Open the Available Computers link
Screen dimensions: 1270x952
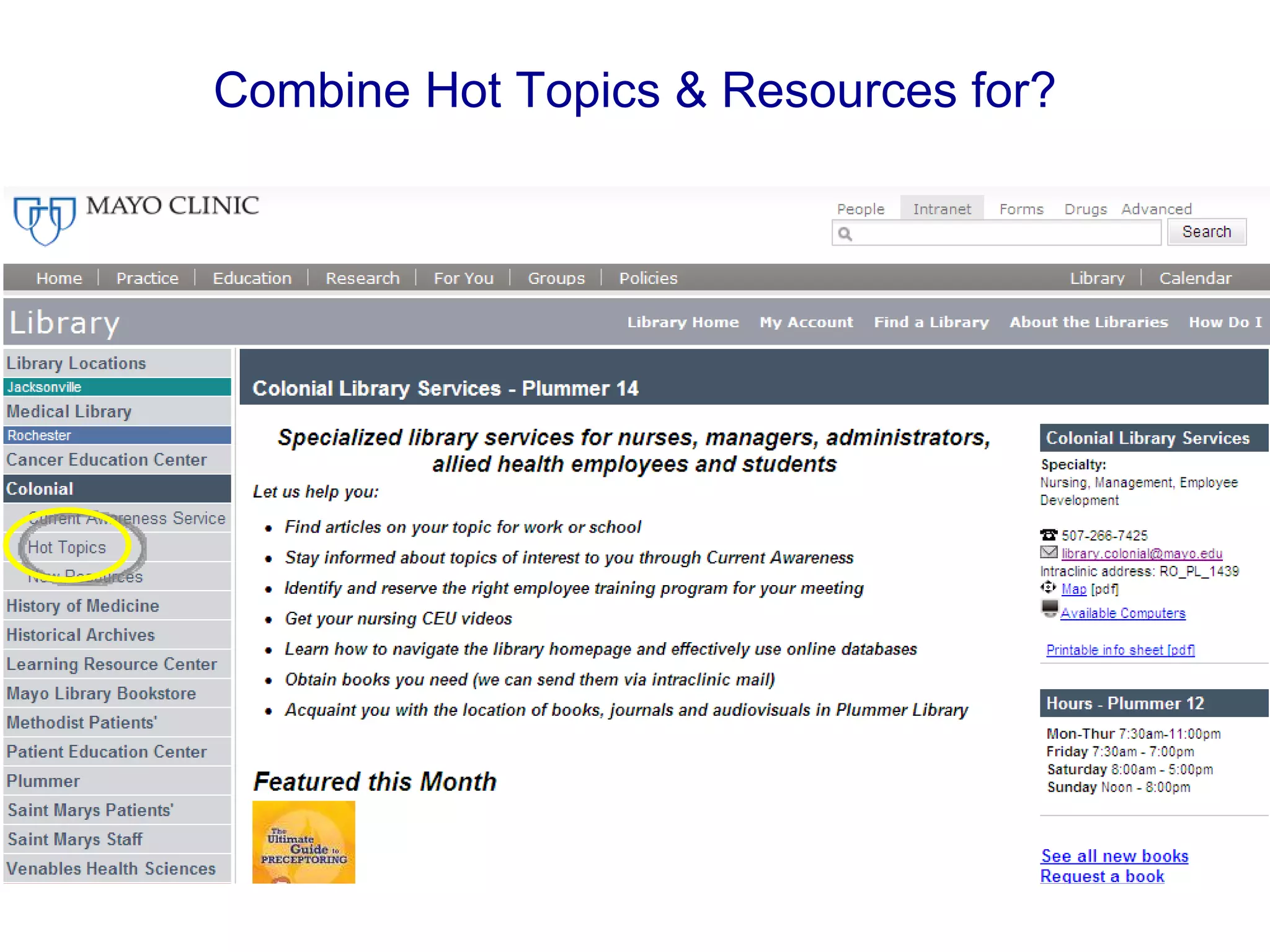[x=1122, y=613]
